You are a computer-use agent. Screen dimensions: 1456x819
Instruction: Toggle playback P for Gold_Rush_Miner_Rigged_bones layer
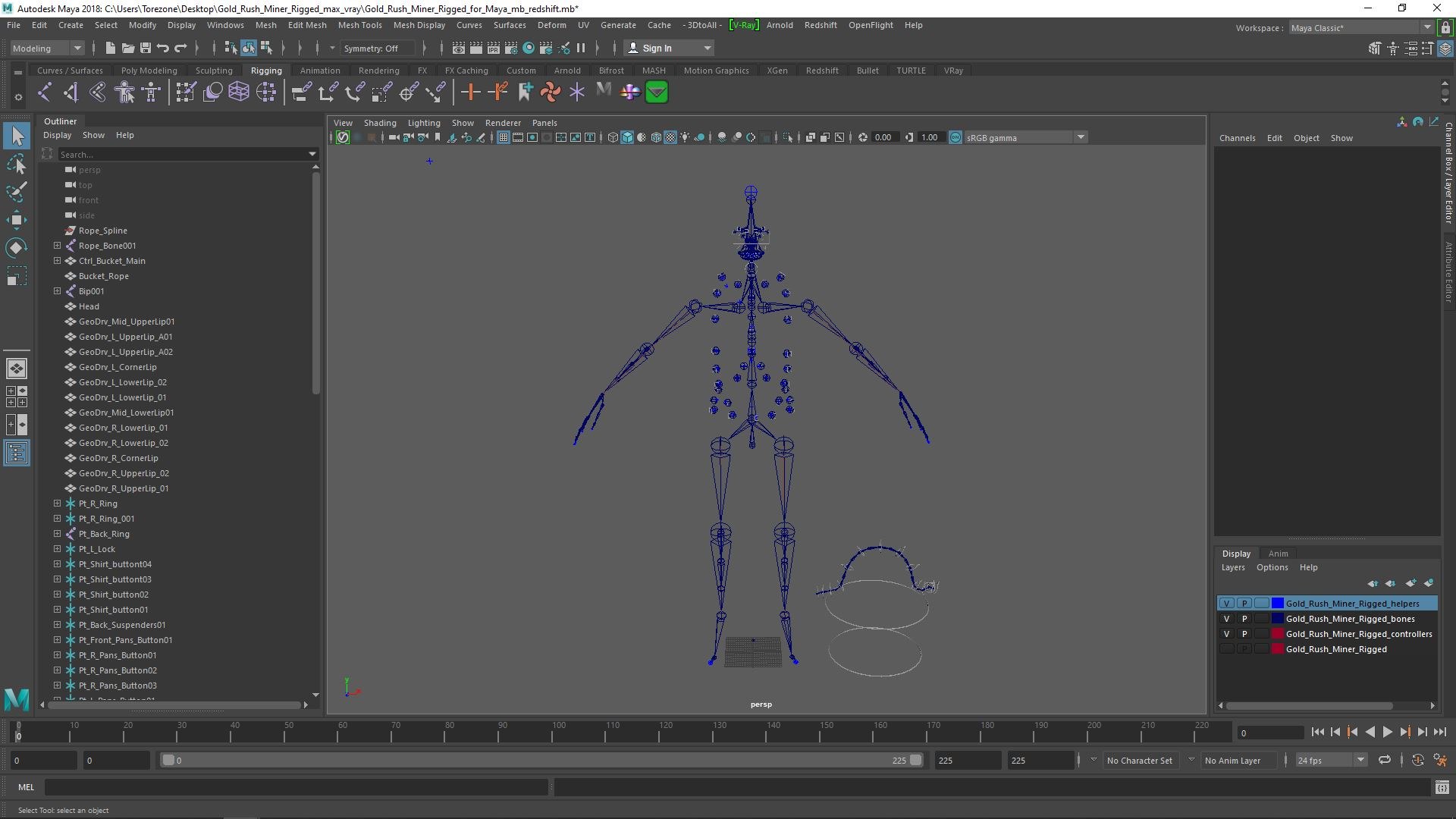pos(1244,619)
